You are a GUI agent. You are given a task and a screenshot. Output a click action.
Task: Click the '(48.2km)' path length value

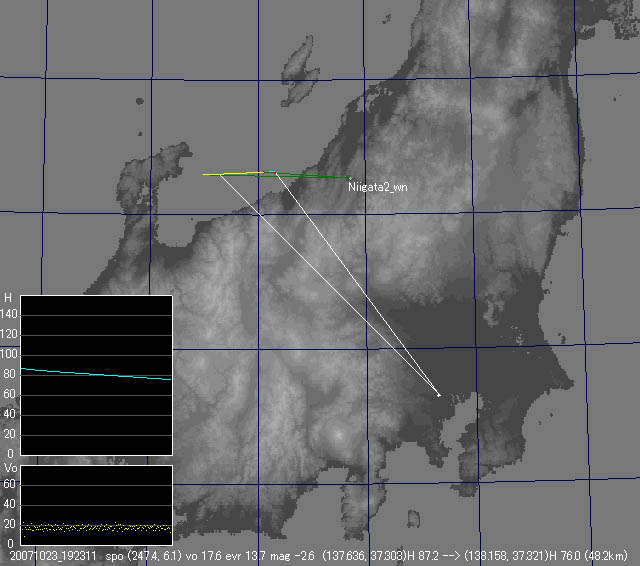tap(606, 556)
